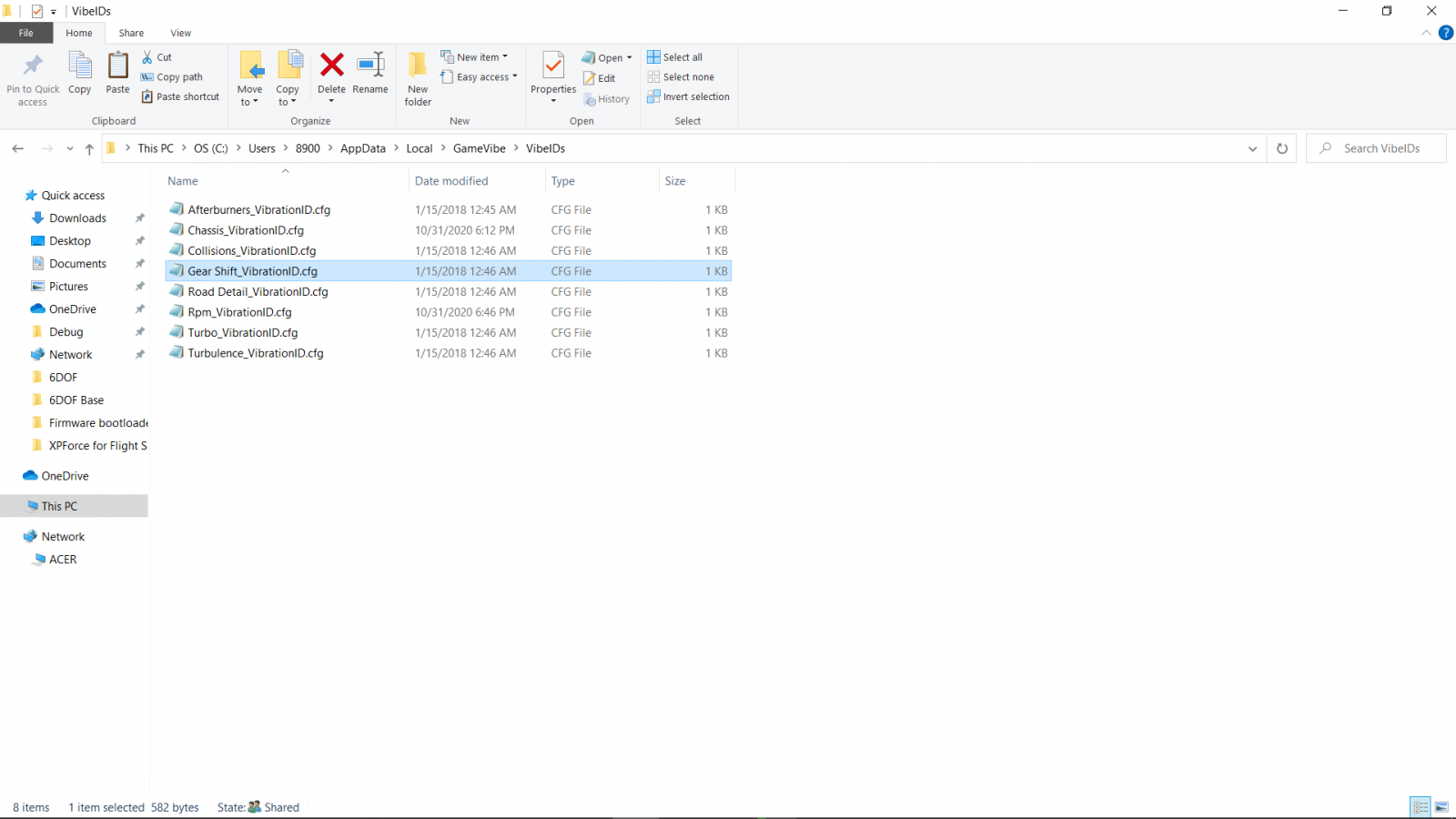
Task: Switch to the Share ribbon tab
Action: (131, 33)
